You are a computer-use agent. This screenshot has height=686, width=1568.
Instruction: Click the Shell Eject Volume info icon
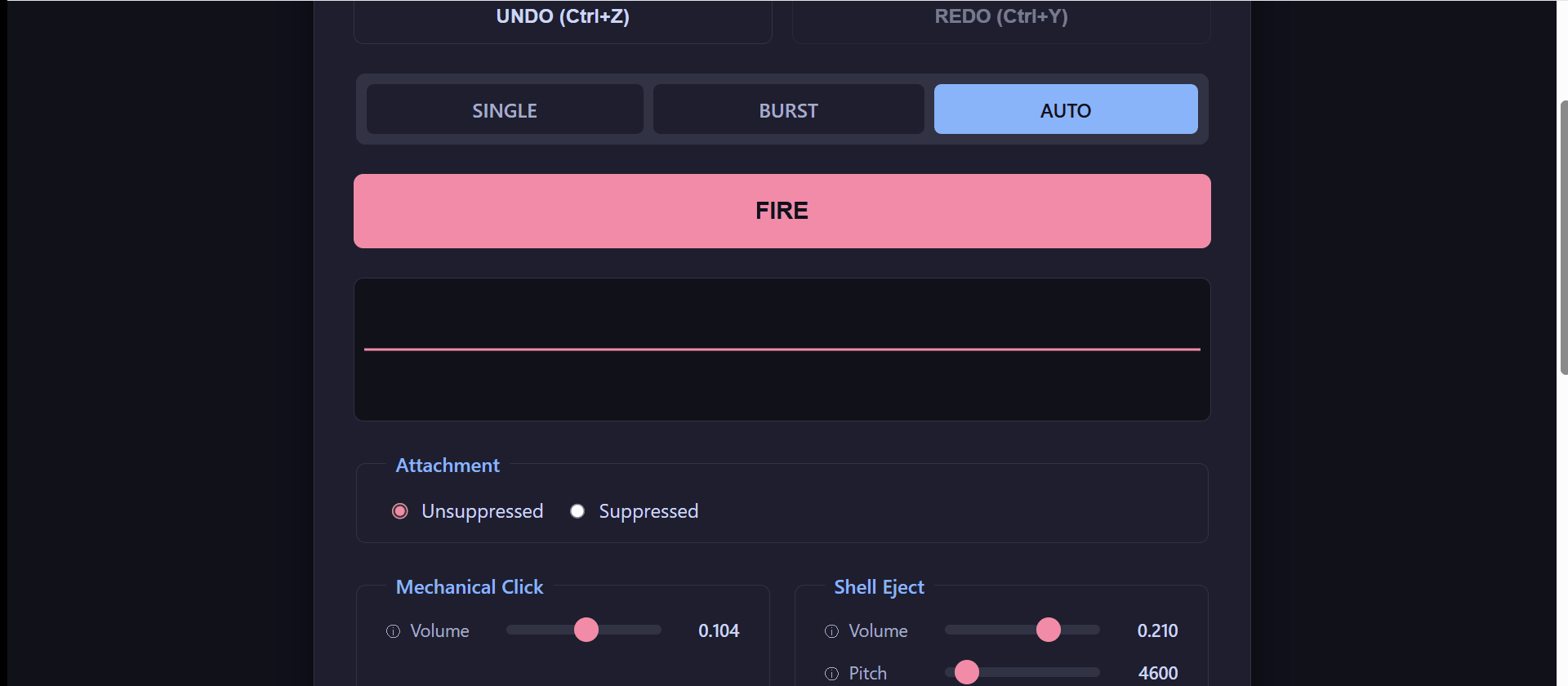pyautogui.click(x=831, y=631)
